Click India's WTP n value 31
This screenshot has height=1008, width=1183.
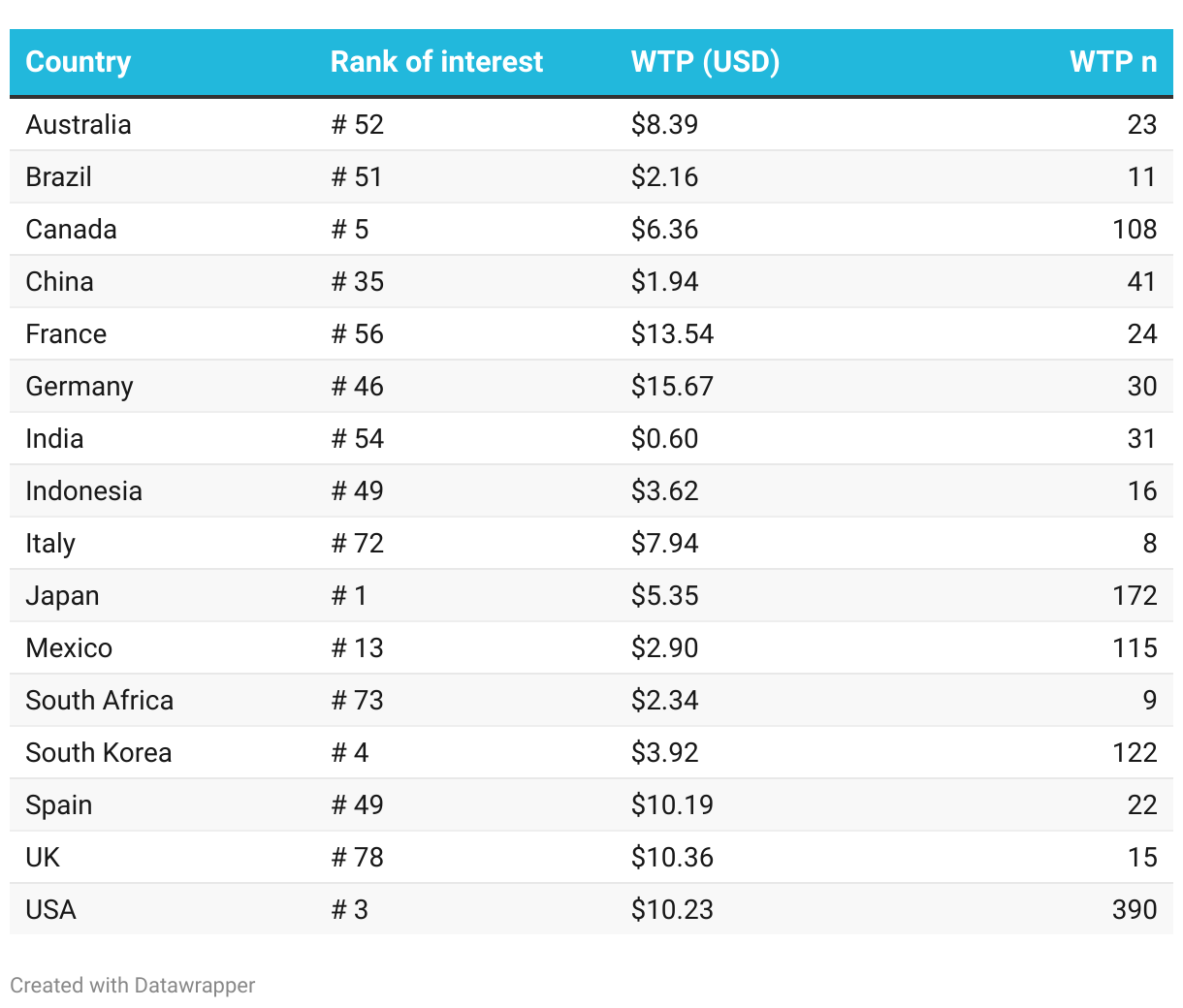(1141, 439)
